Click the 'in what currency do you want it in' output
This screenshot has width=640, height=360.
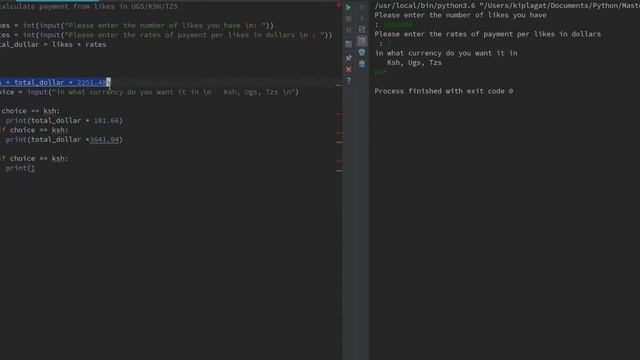point(446,53)
